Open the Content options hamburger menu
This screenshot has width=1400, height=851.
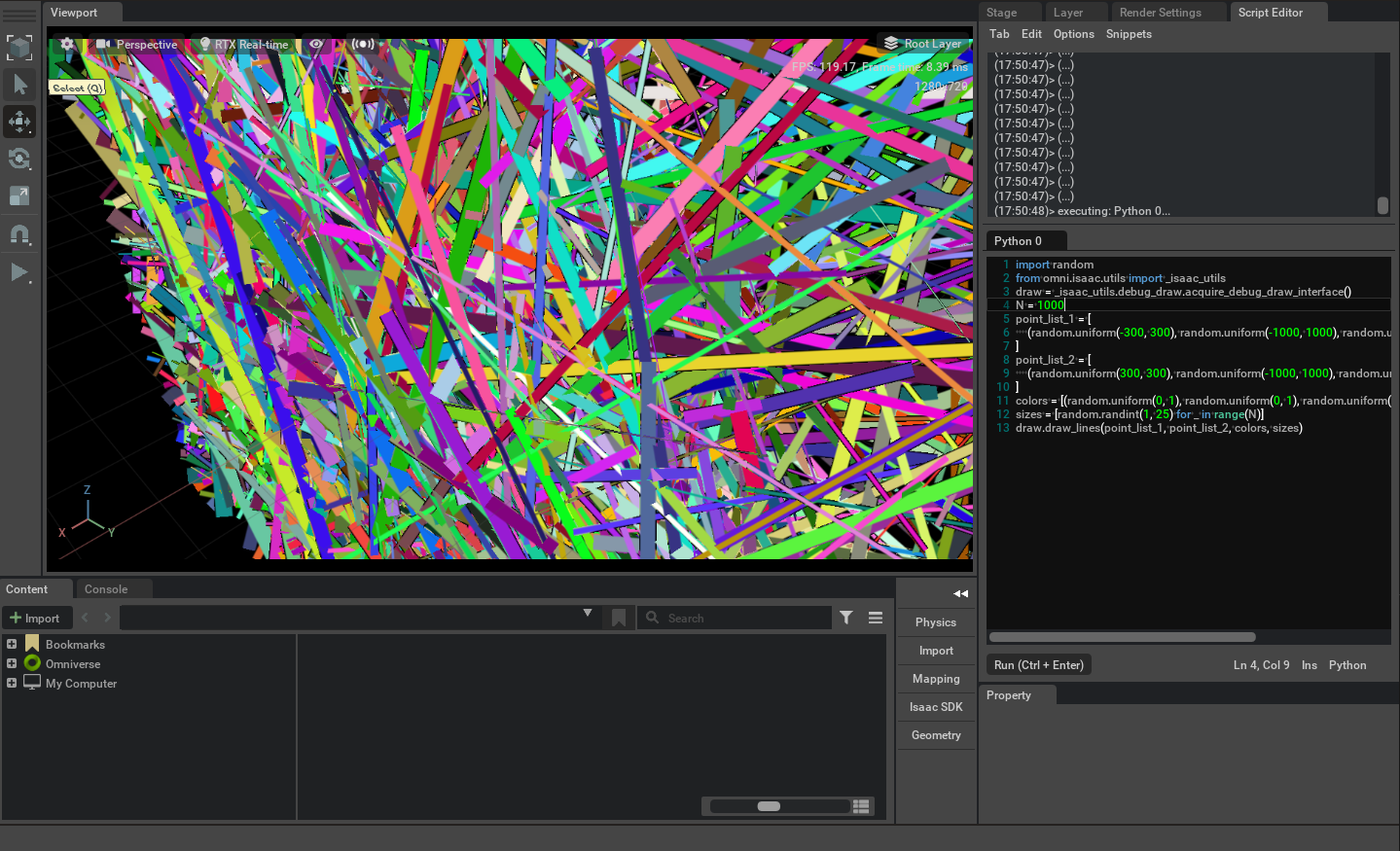click(x=876, y=618)
